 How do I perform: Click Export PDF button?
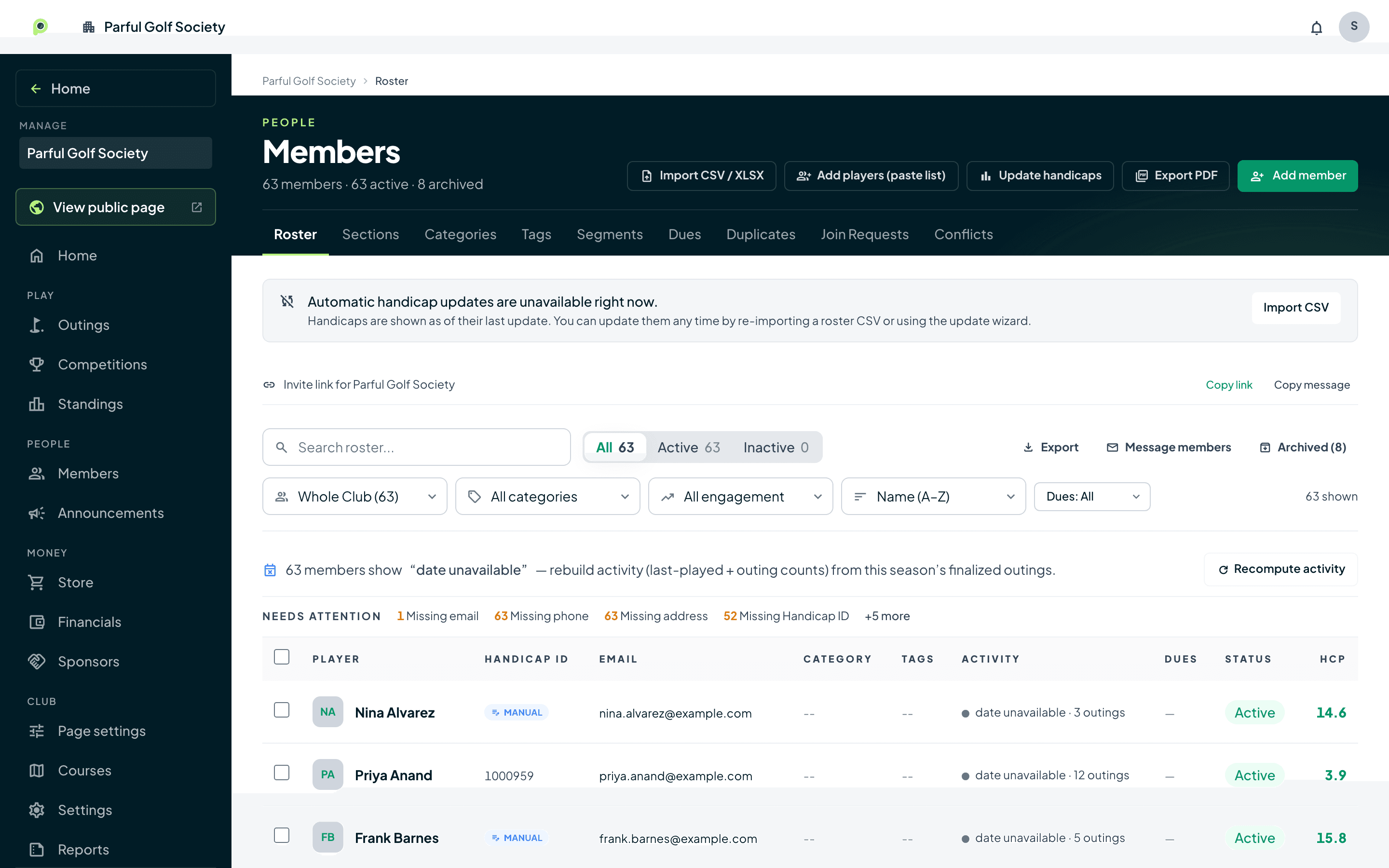[x=1175, y=176]
